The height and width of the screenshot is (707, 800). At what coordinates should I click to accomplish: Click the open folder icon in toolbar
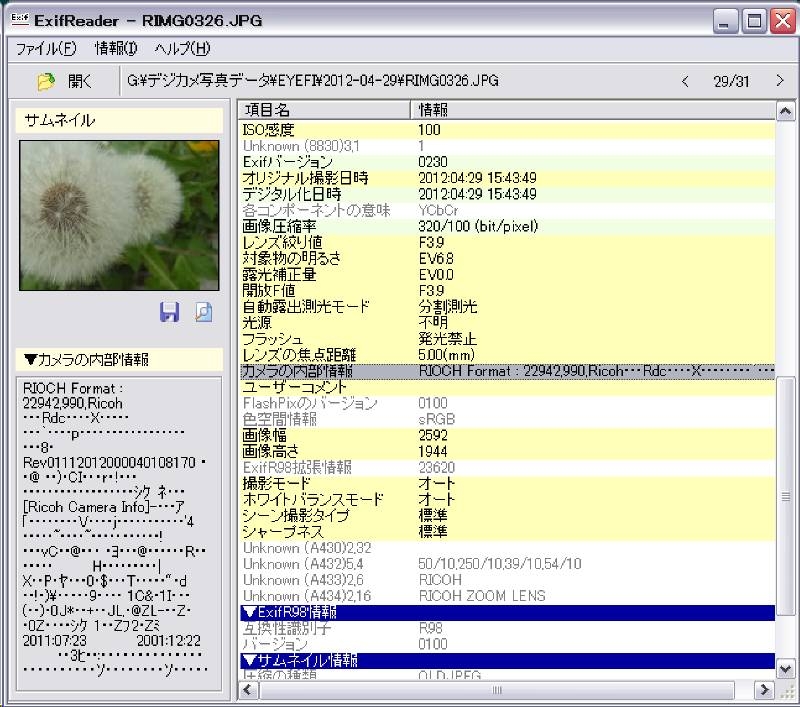tap(46, 81)
